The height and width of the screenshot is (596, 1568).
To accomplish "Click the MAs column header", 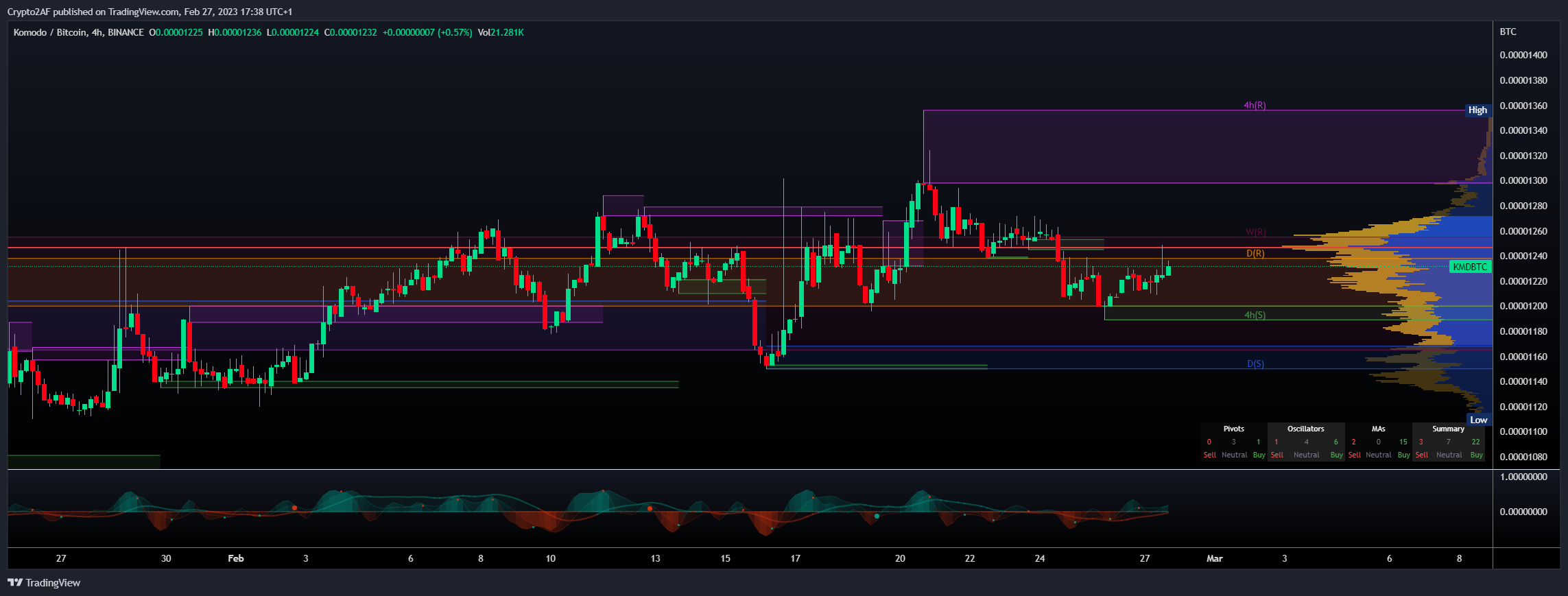I will coord(1378,429).
